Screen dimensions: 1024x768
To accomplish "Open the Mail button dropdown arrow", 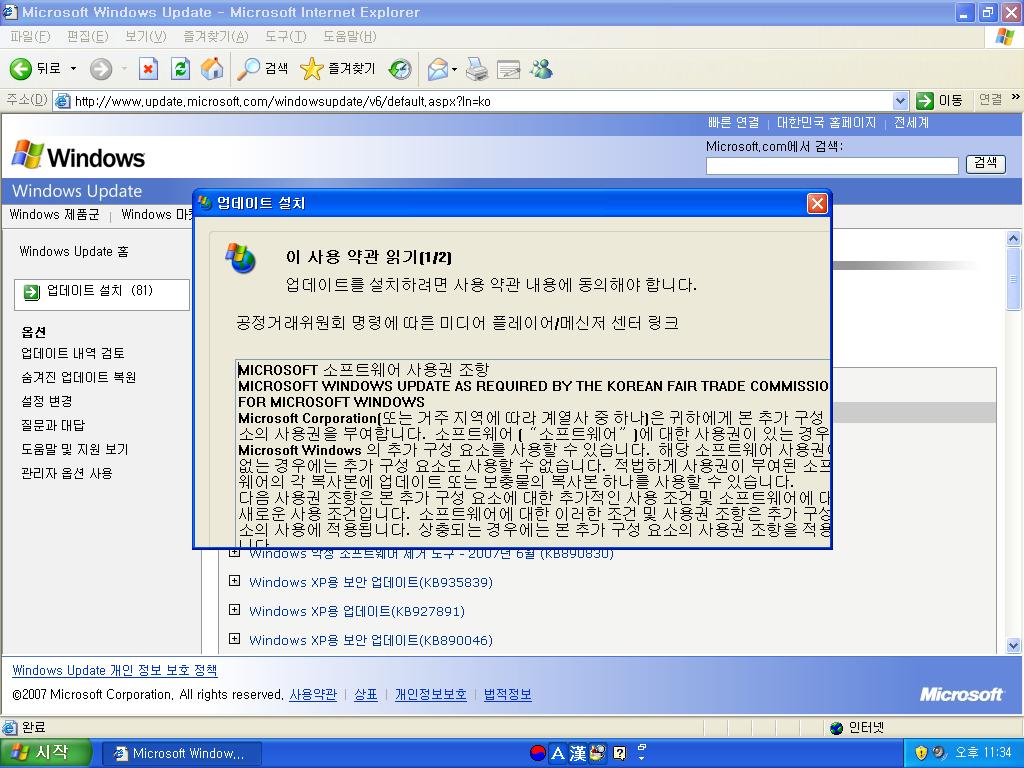I will click(455, 69).
